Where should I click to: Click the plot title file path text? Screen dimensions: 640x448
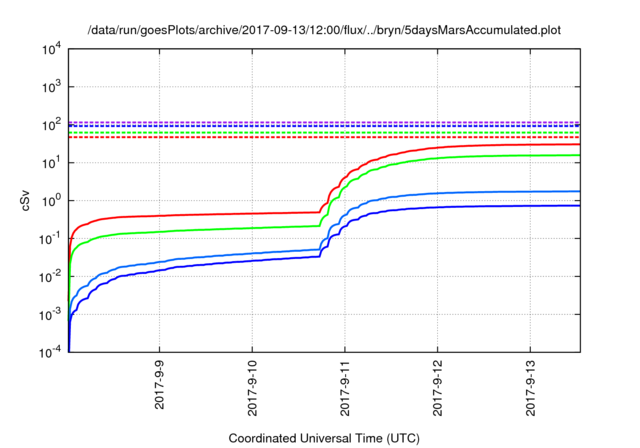324,30
